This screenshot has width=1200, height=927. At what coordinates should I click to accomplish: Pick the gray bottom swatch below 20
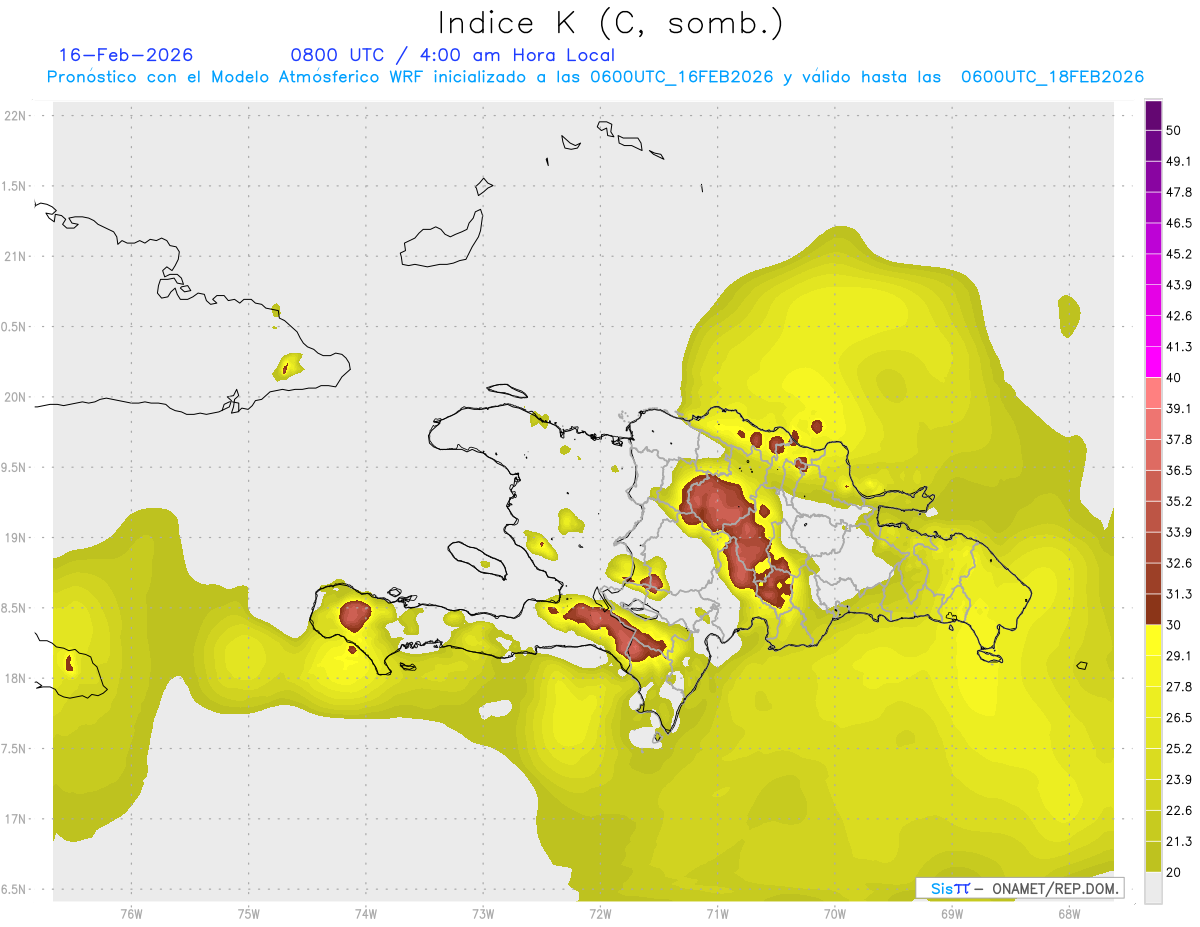pos(1153,888)
